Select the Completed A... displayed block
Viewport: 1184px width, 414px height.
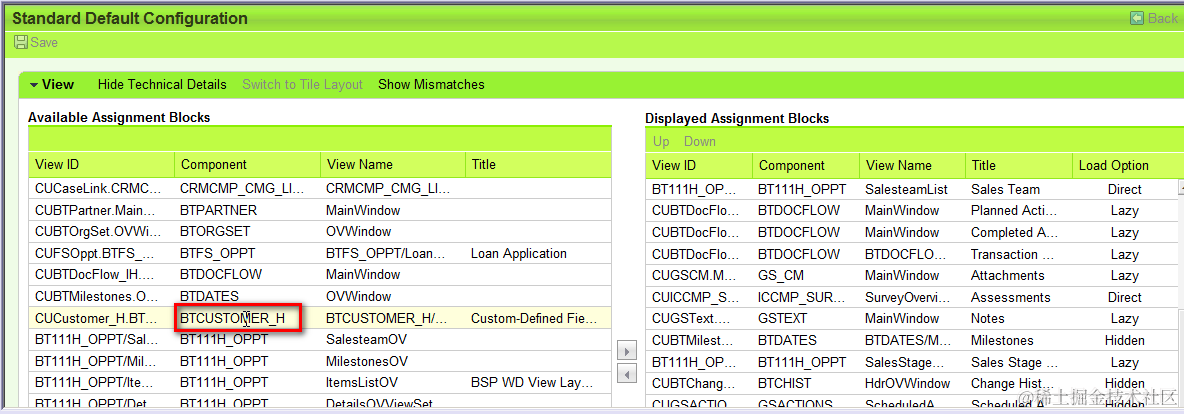(x=1018, y=232)
